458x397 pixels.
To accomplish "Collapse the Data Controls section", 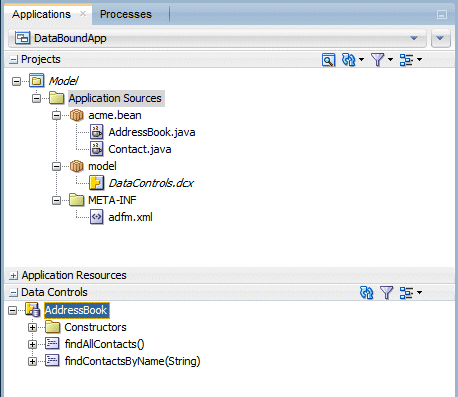I will (13, 293).
